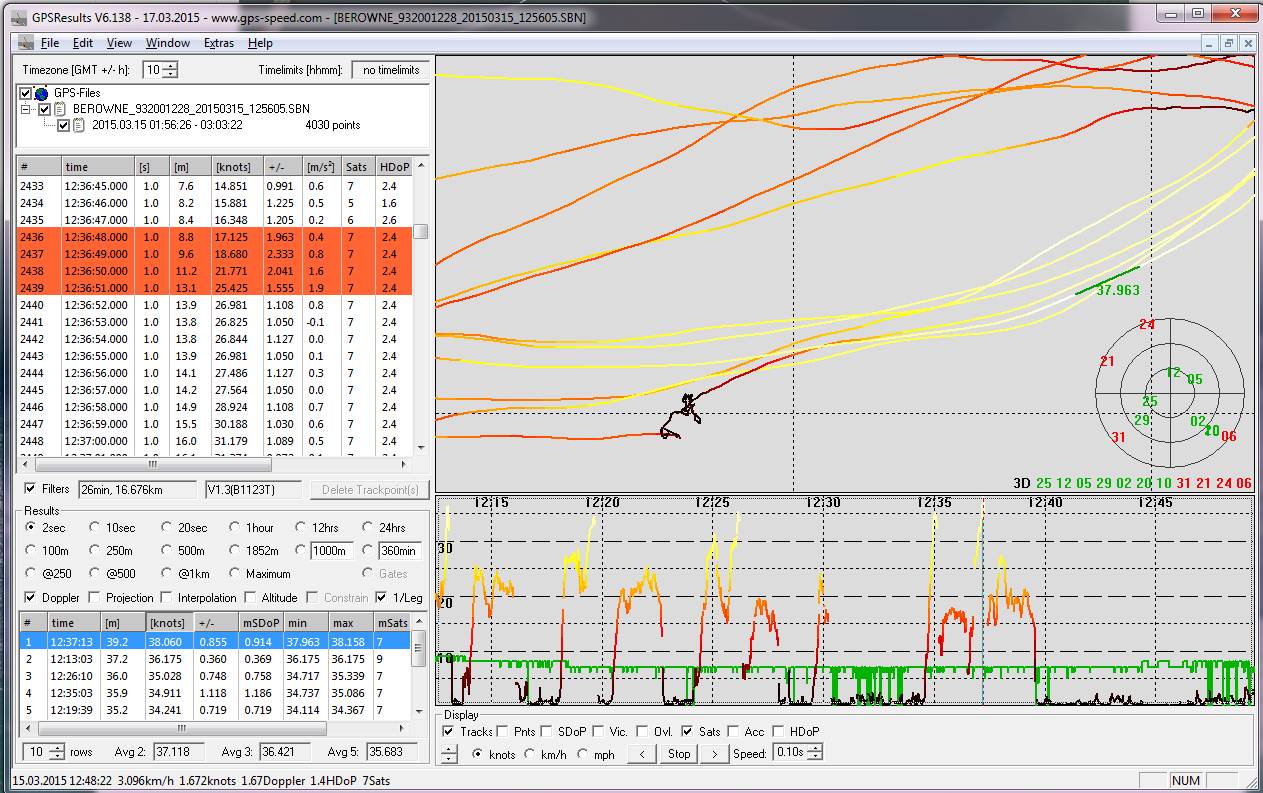The image size is (1263, 793).
Task: Open the View menu
Action: pyautogui.click(x=119, y=43)
